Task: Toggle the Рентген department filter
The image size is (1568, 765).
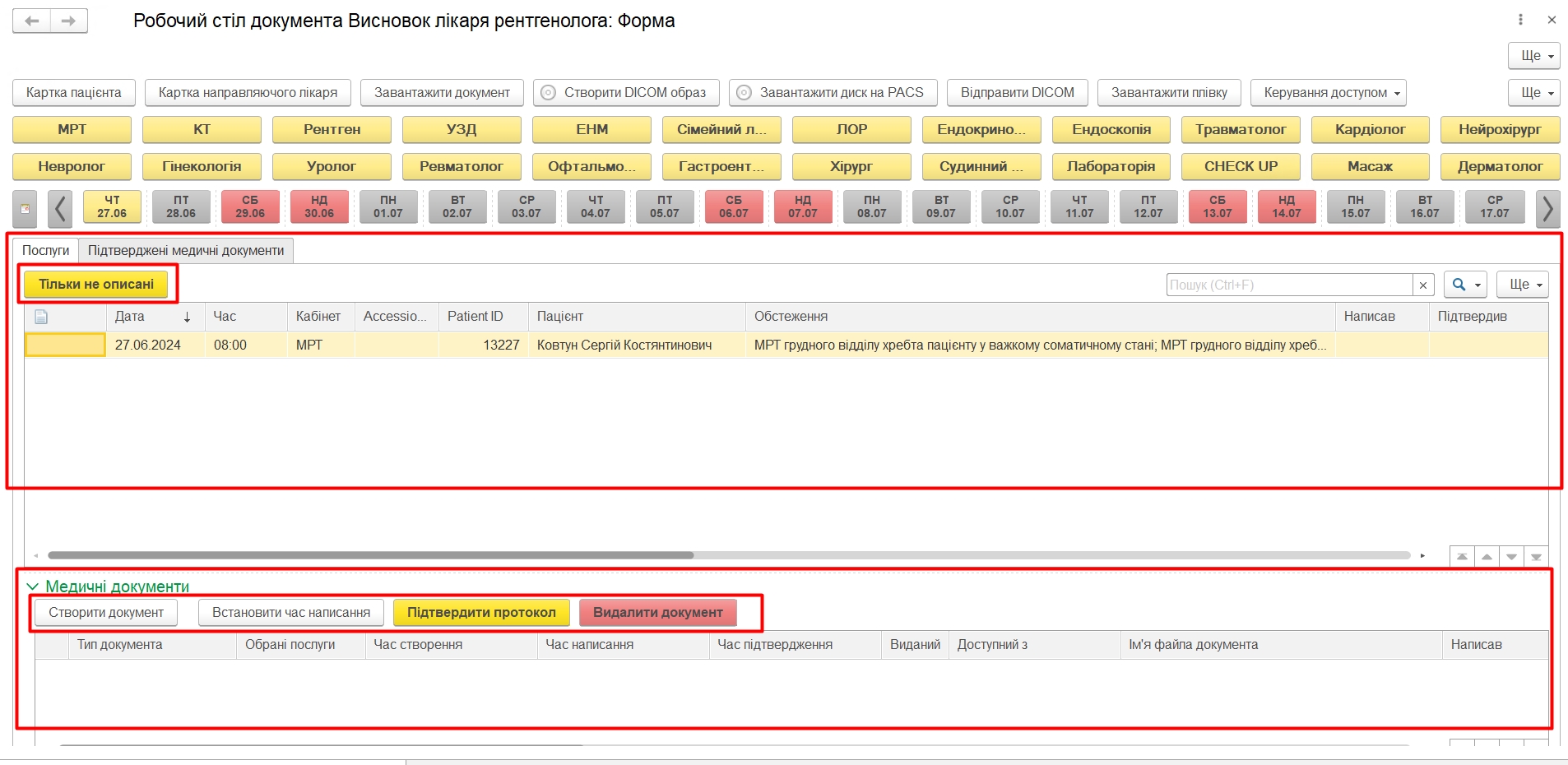Action: coord(332,129)
